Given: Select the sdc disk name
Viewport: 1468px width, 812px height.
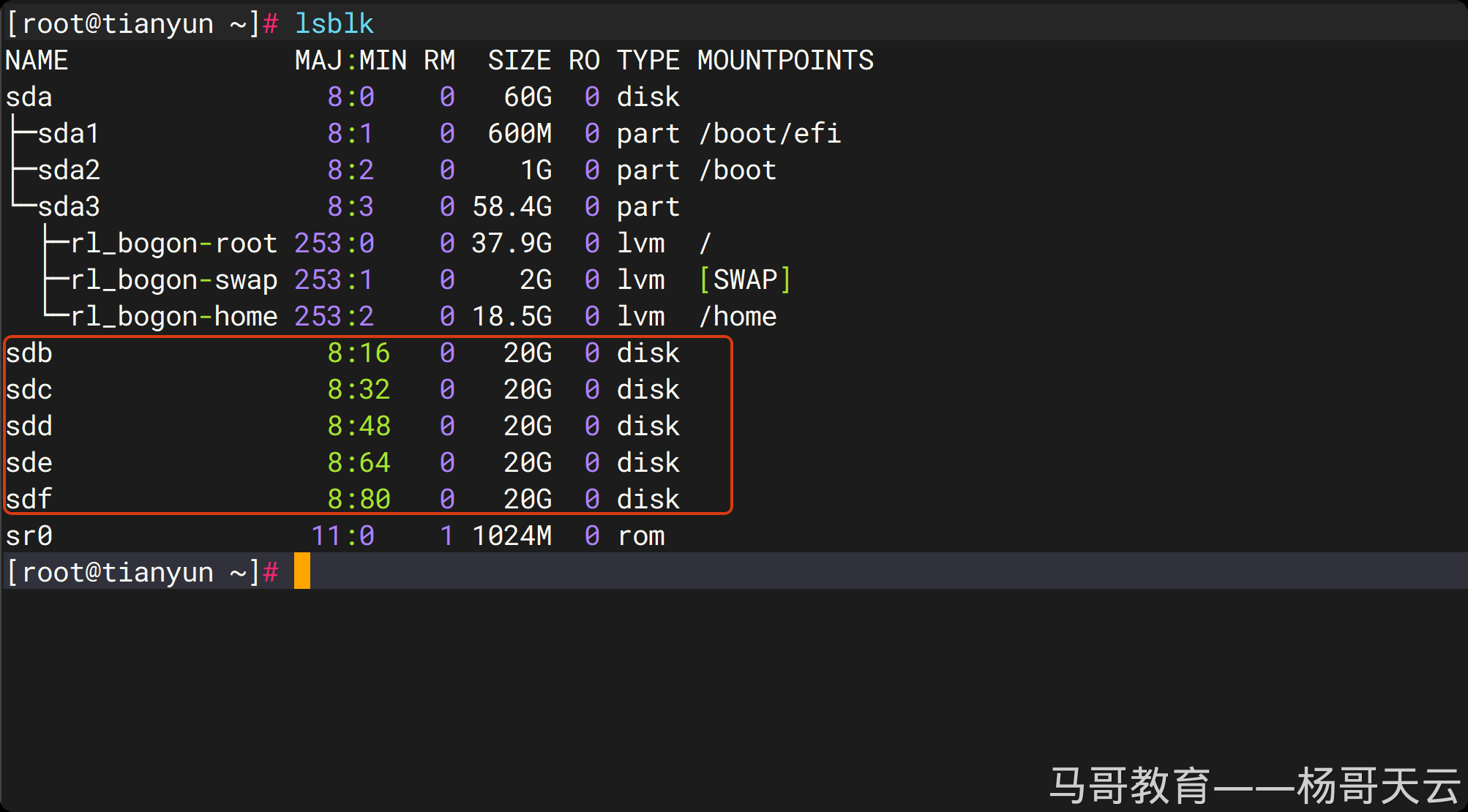Looking at the screenshot, I should [29, 390].
